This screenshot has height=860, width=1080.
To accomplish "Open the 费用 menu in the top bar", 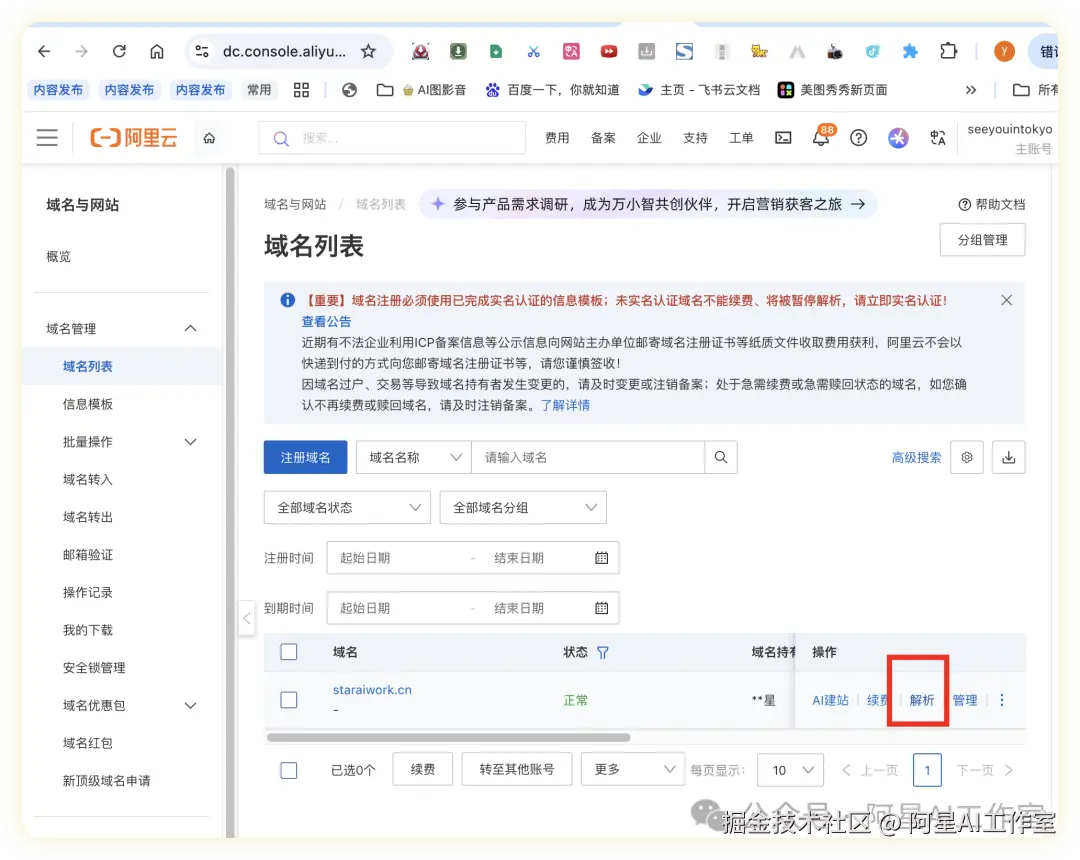I will (557, 138).
